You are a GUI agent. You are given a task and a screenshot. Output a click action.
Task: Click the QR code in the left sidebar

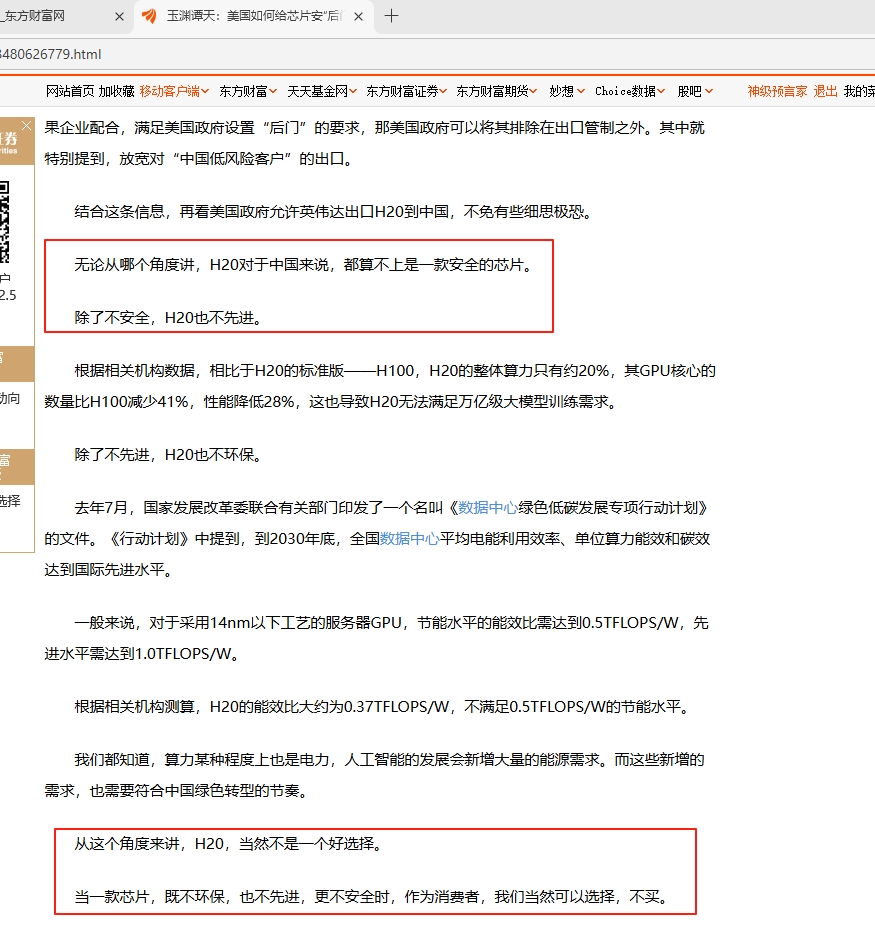[5, 222]
